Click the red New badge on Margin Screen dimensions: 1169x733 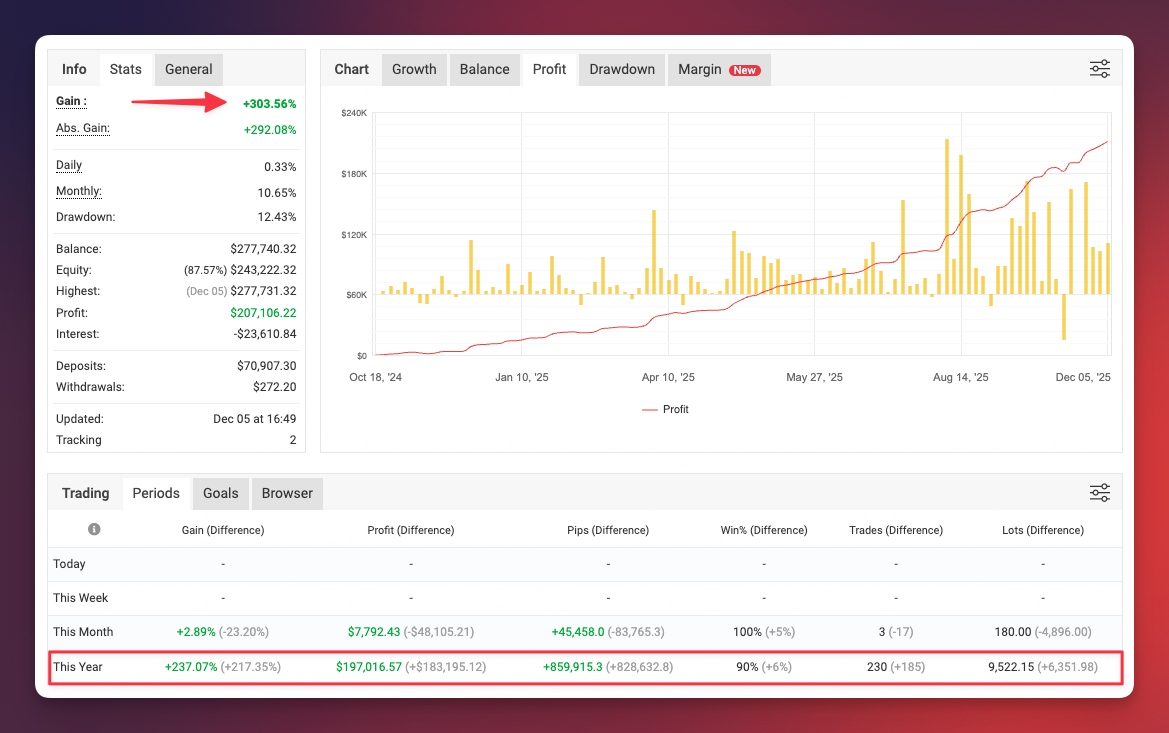(744, 70)
